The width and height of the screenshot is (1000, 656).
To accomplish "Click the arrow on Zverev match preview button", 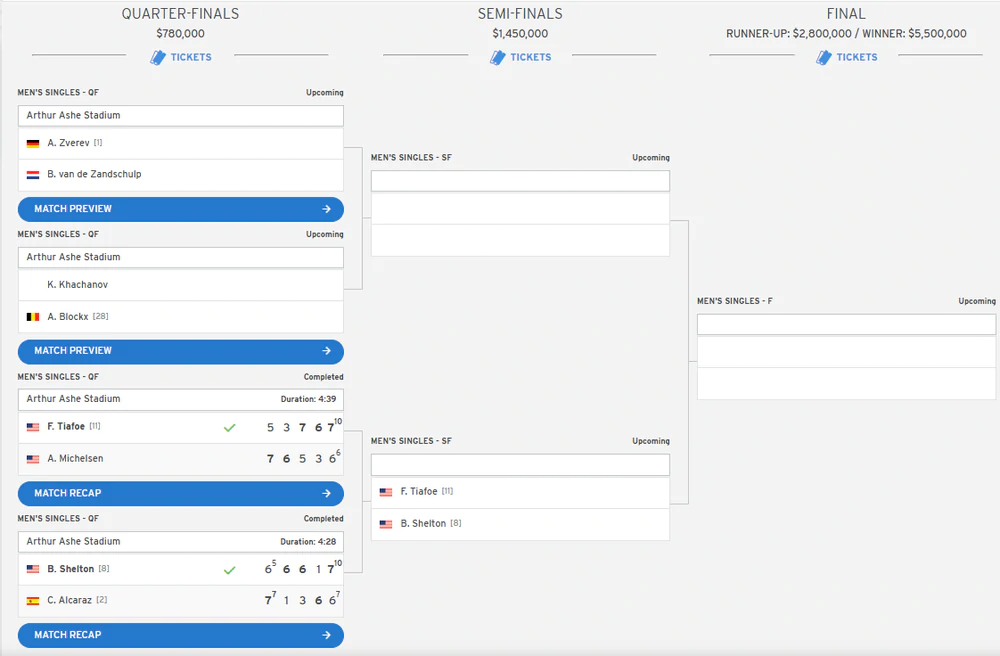I will pyautogui.click(x=327, y=209).
